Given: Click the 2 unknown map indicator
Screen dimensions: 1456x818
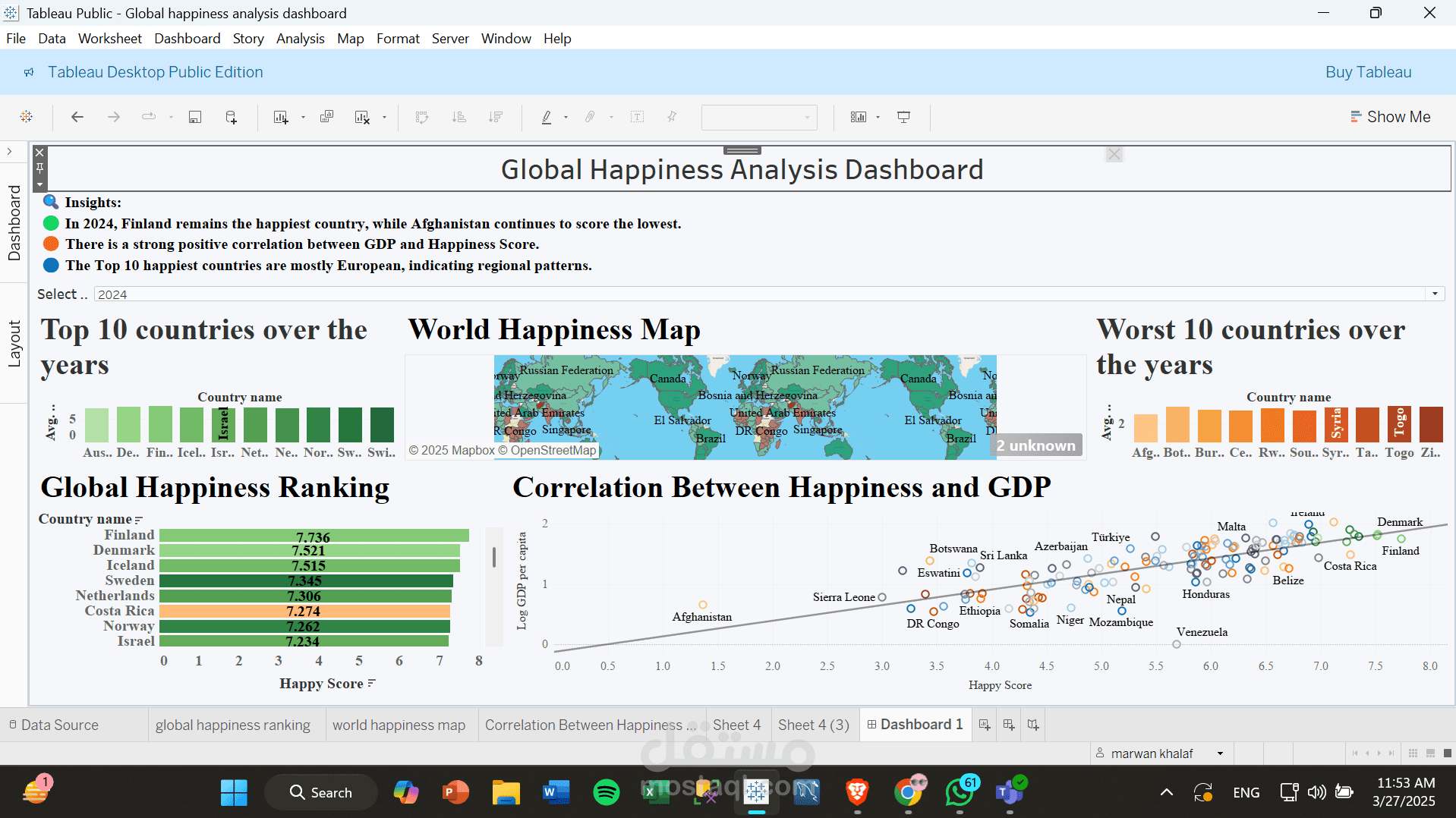Looking at the screenshot, I should coord(1036,445).
